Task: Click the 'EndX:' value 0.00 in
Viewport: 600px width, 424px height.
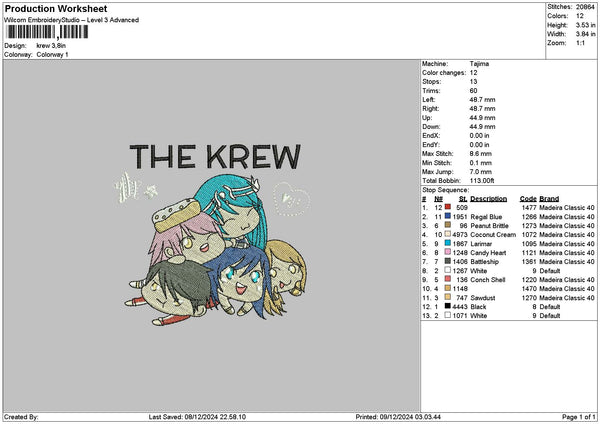Action: 479,136
